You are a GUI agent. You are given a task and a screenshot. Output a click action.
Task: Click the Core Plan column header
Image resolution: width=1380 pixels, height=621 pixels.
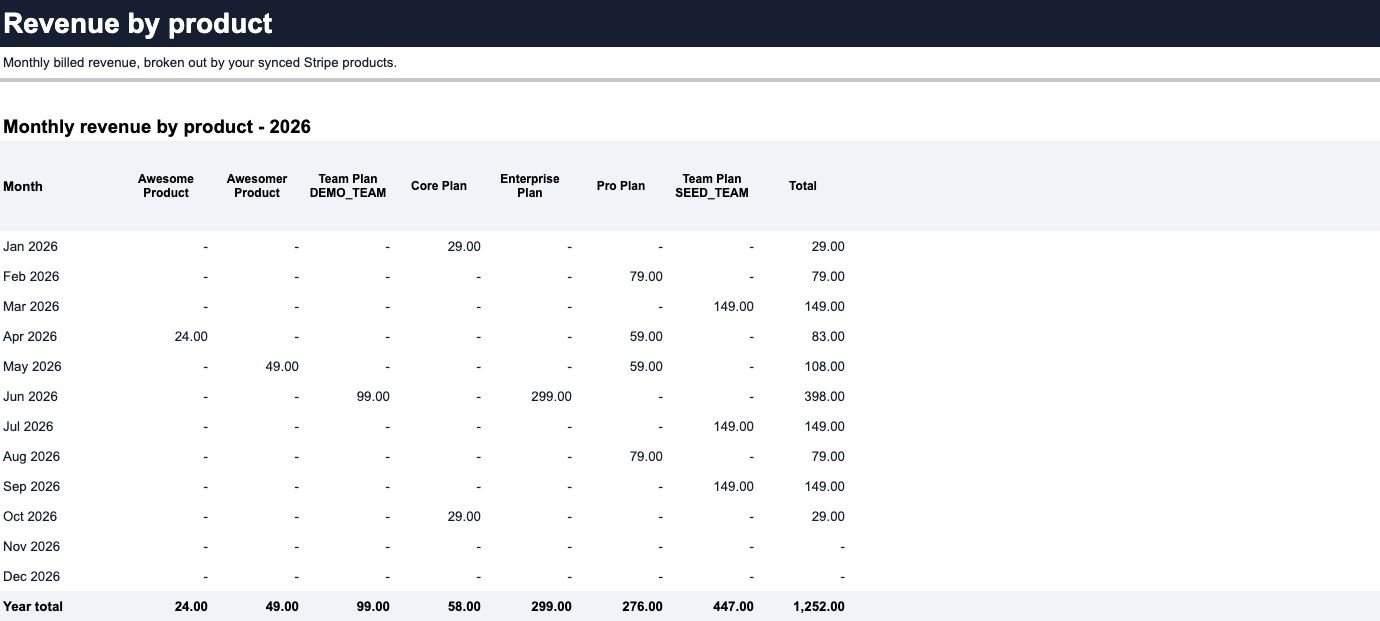coord(439,186)
